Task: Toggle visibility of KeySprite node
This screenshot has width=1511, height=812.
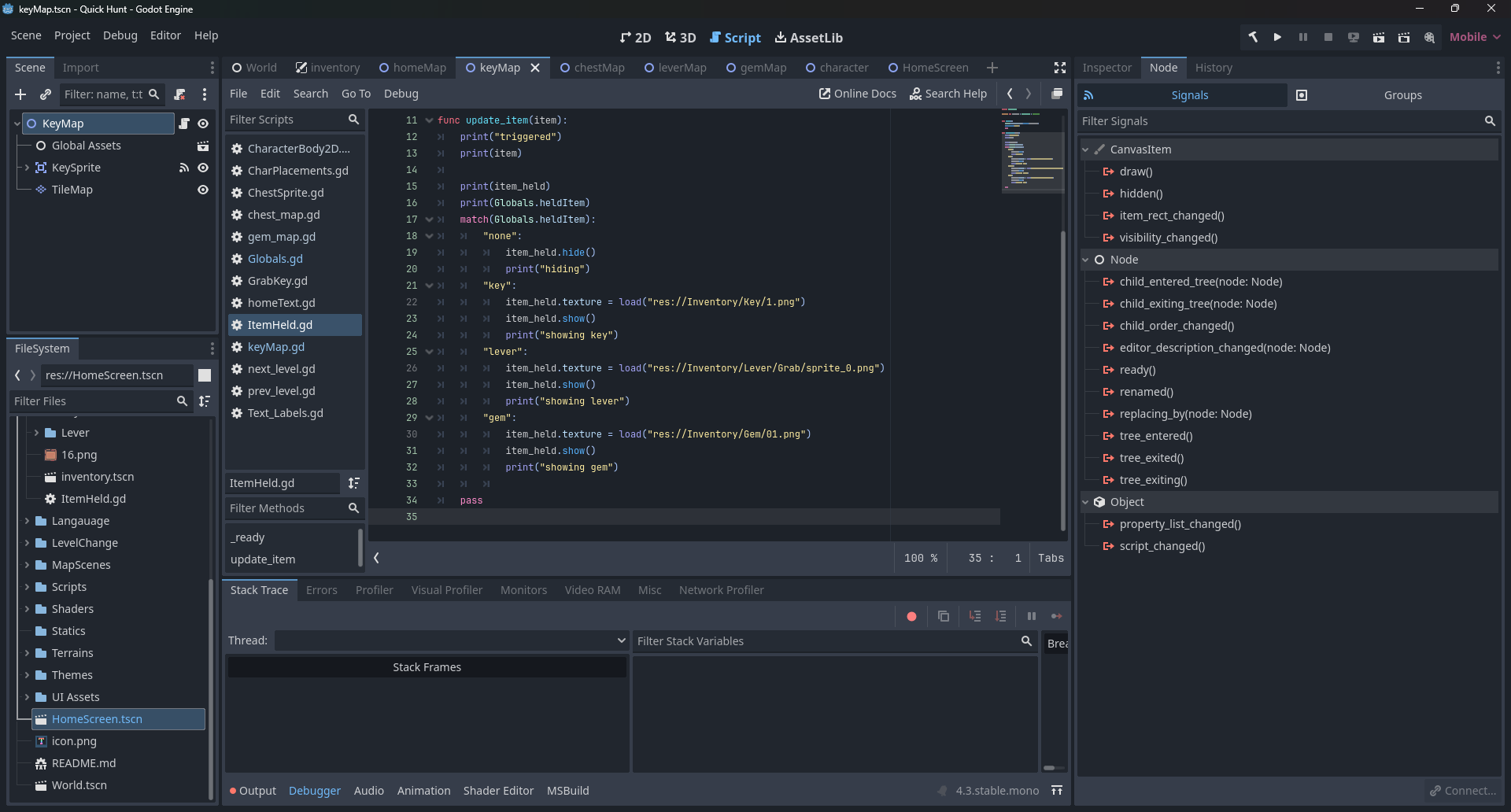Action: point(203,168)
